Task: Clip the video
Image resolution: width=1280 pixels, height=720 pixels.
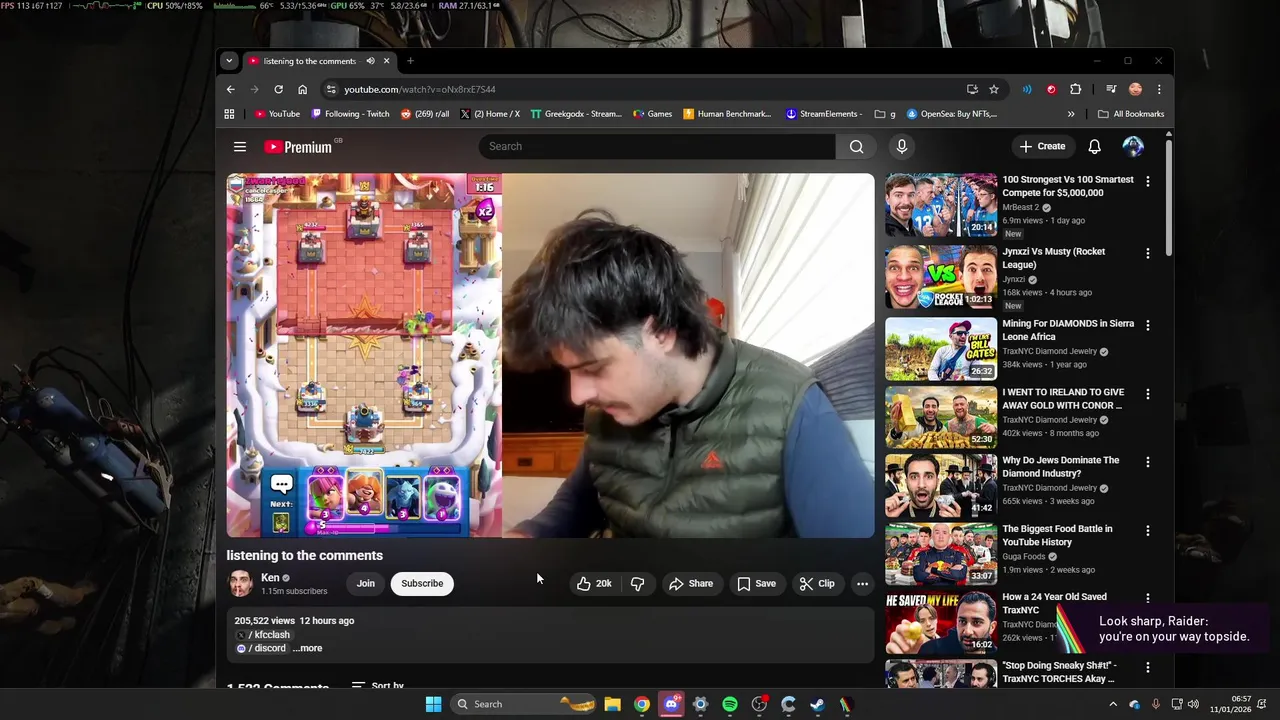Action: (x=817, y=584)
